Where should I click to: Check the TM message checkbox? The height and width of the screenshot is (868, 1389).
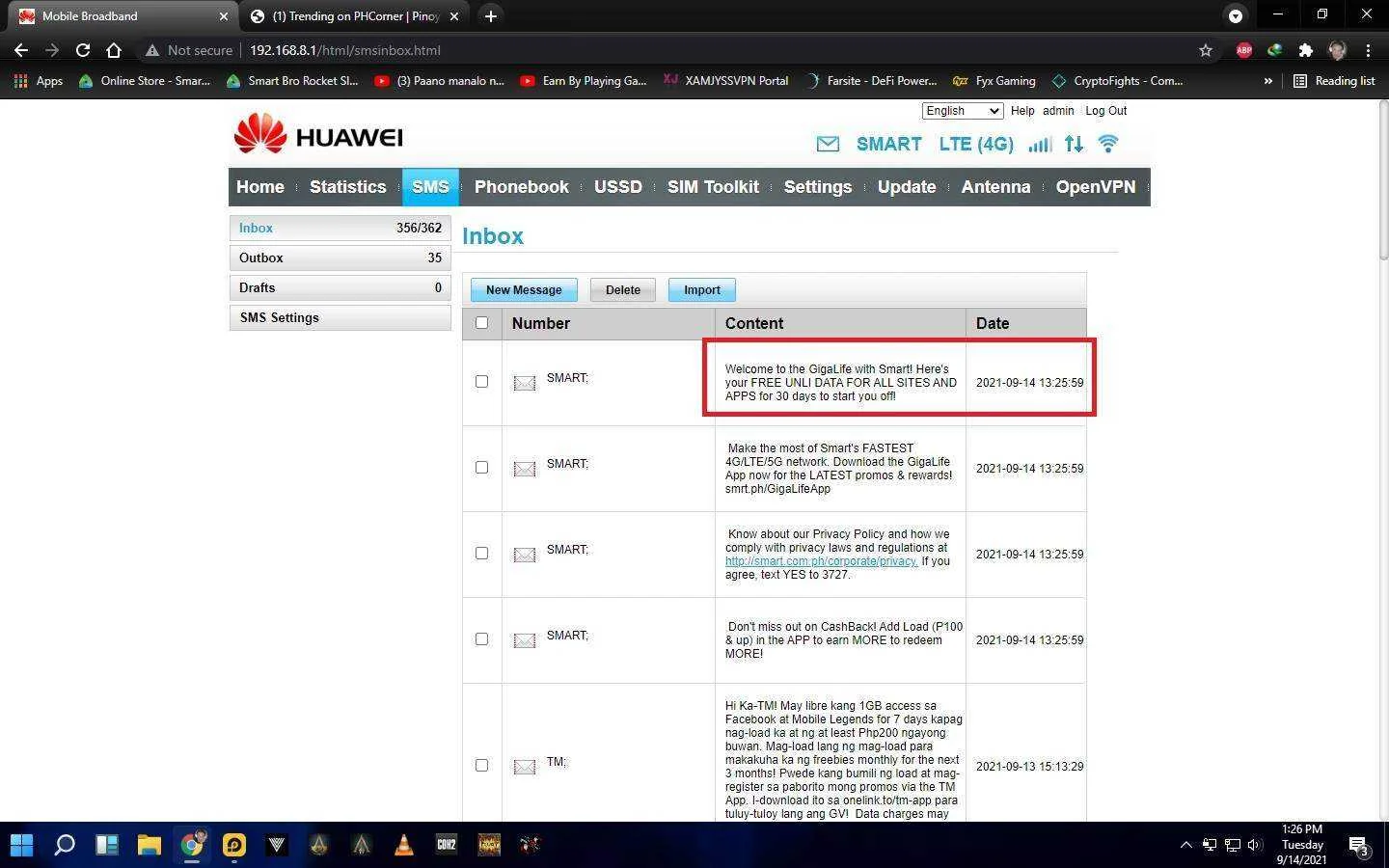481,766
